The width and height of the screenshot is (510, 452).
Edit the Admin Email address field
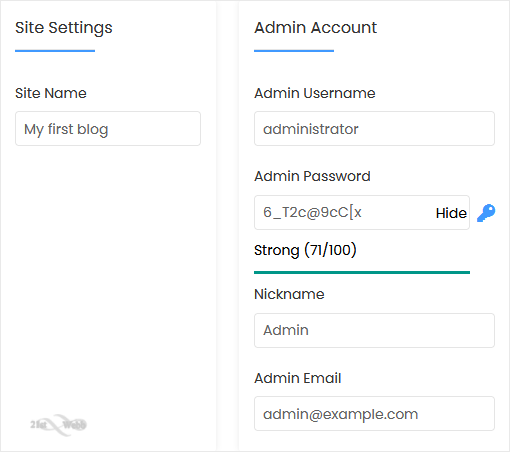(374, 414)
